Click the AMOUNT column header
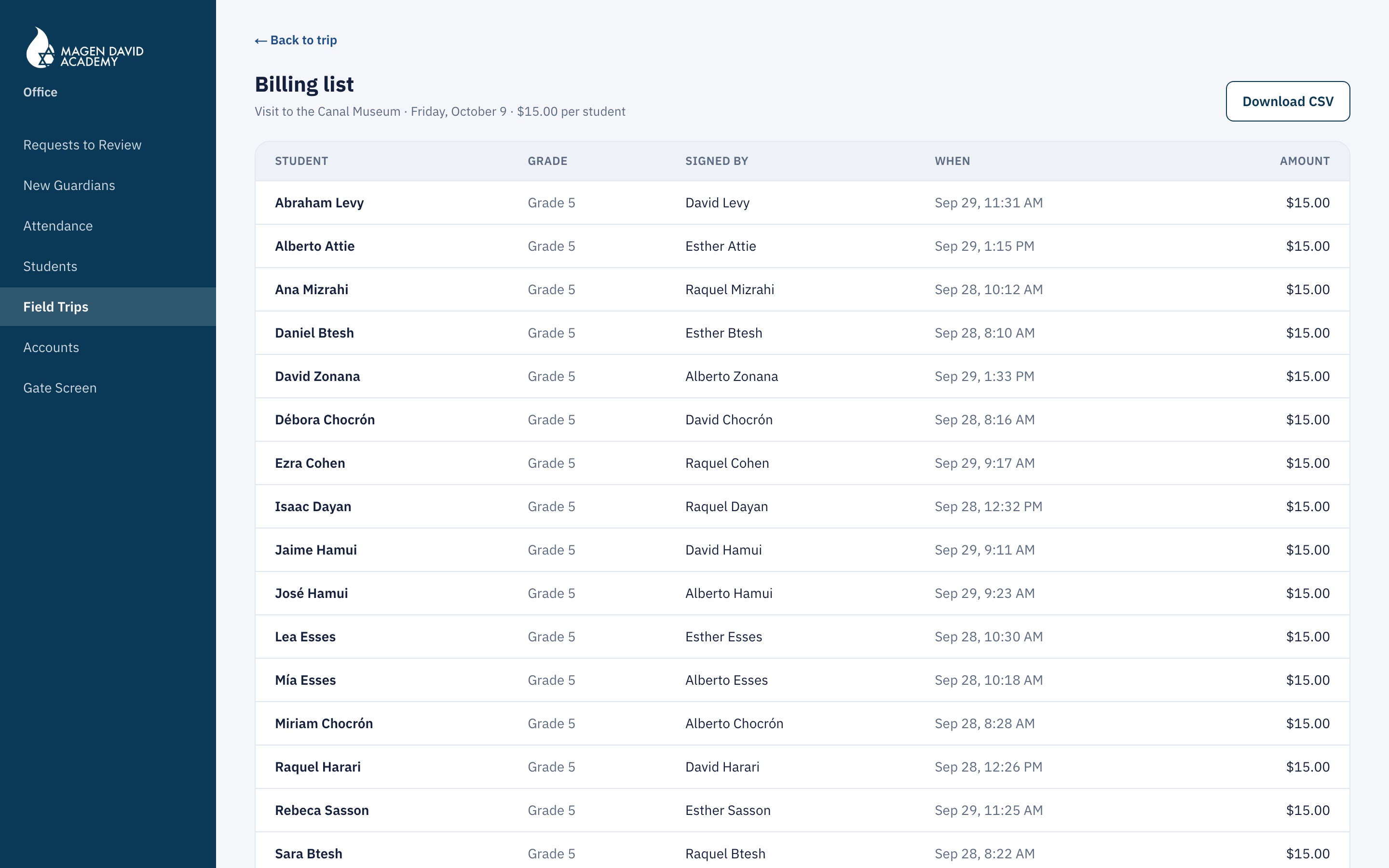 tap(1304, 162)
